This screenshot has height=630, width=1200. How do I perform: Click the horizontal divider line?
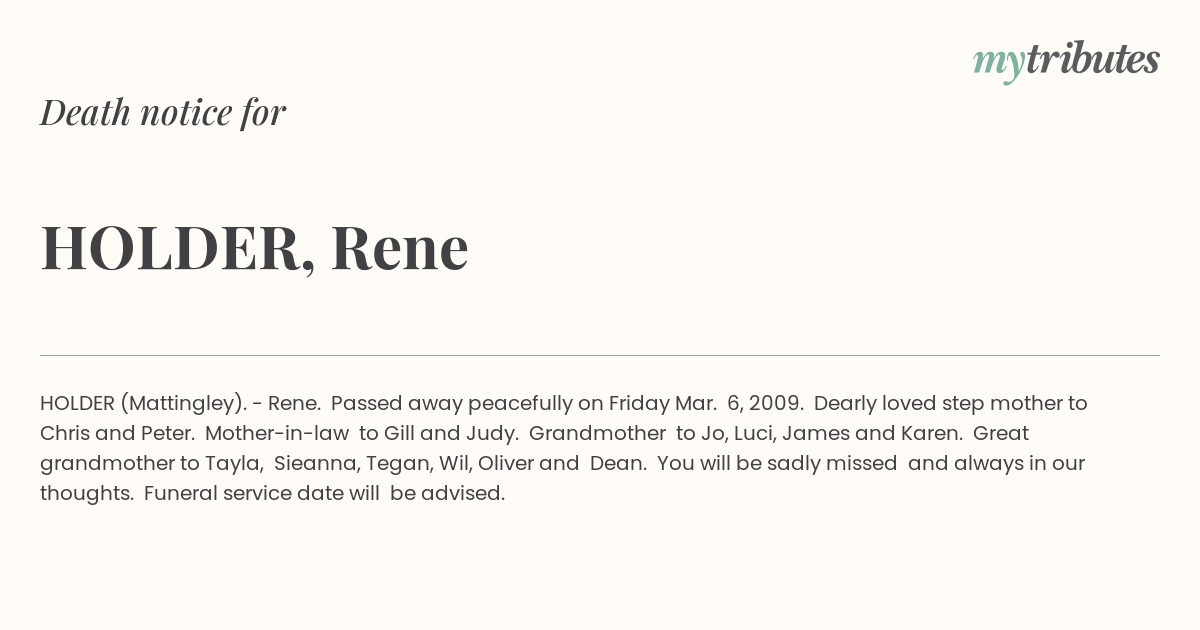600,355
